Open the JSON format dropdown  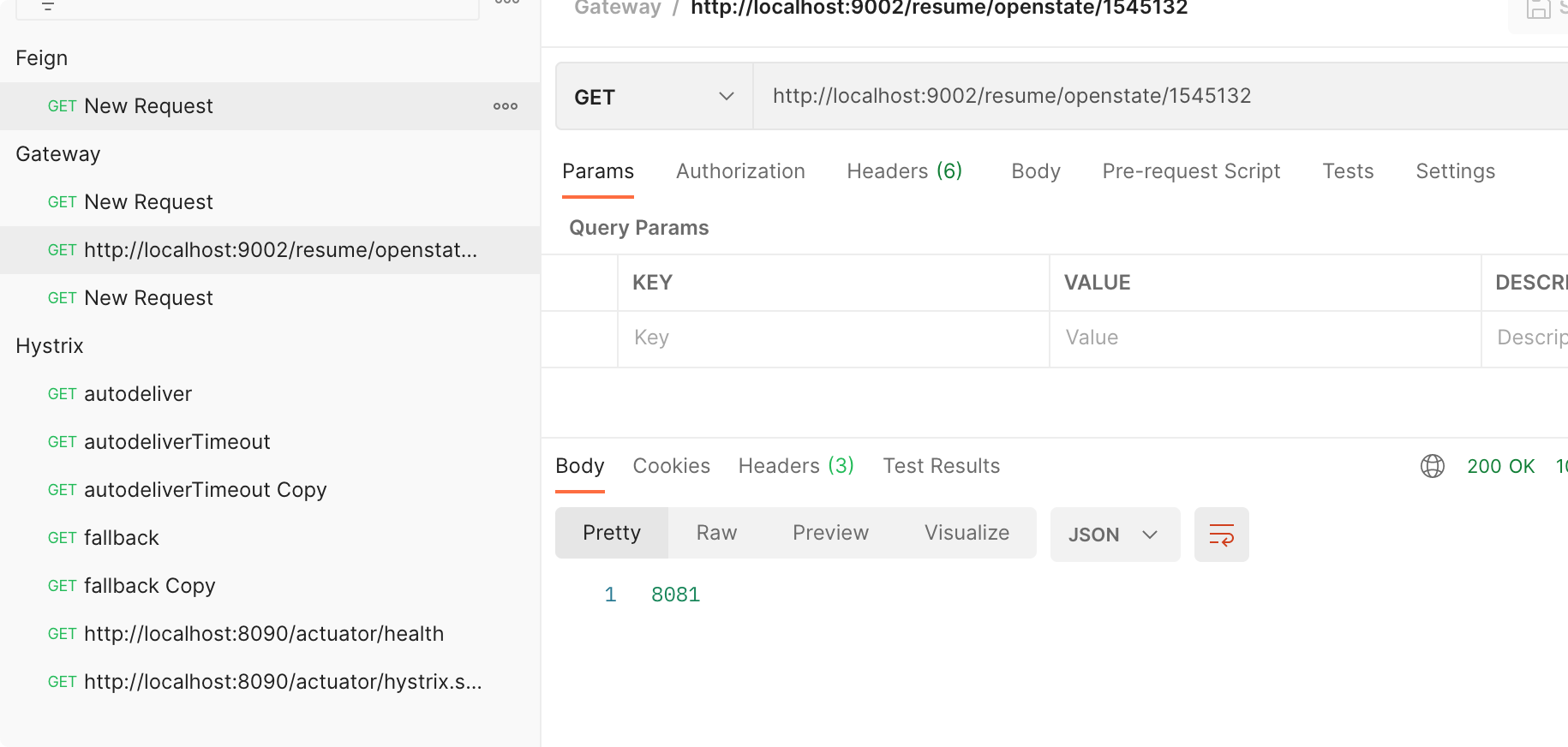(1115, 535)
